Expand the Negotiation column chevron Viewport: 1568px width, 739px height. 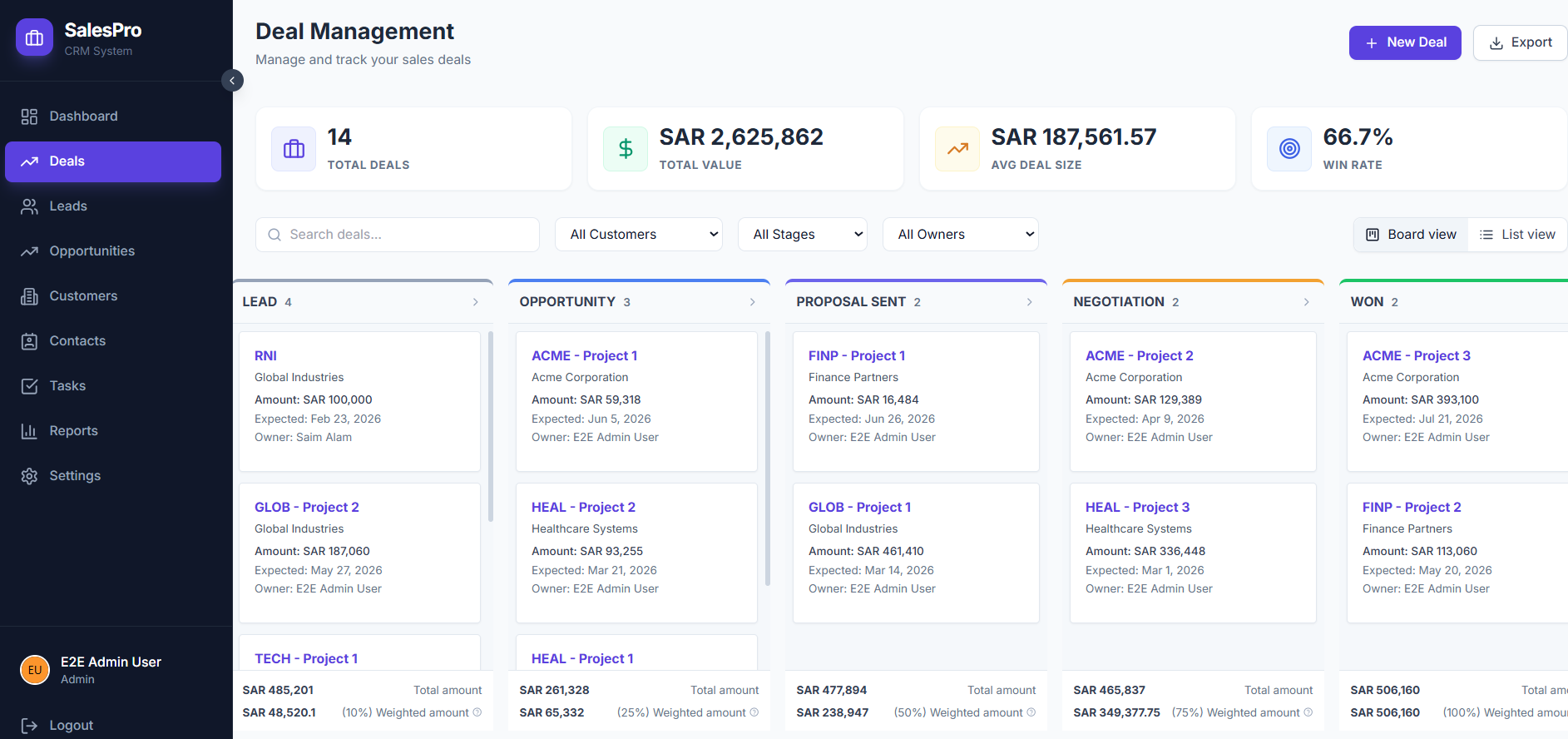1307,302
